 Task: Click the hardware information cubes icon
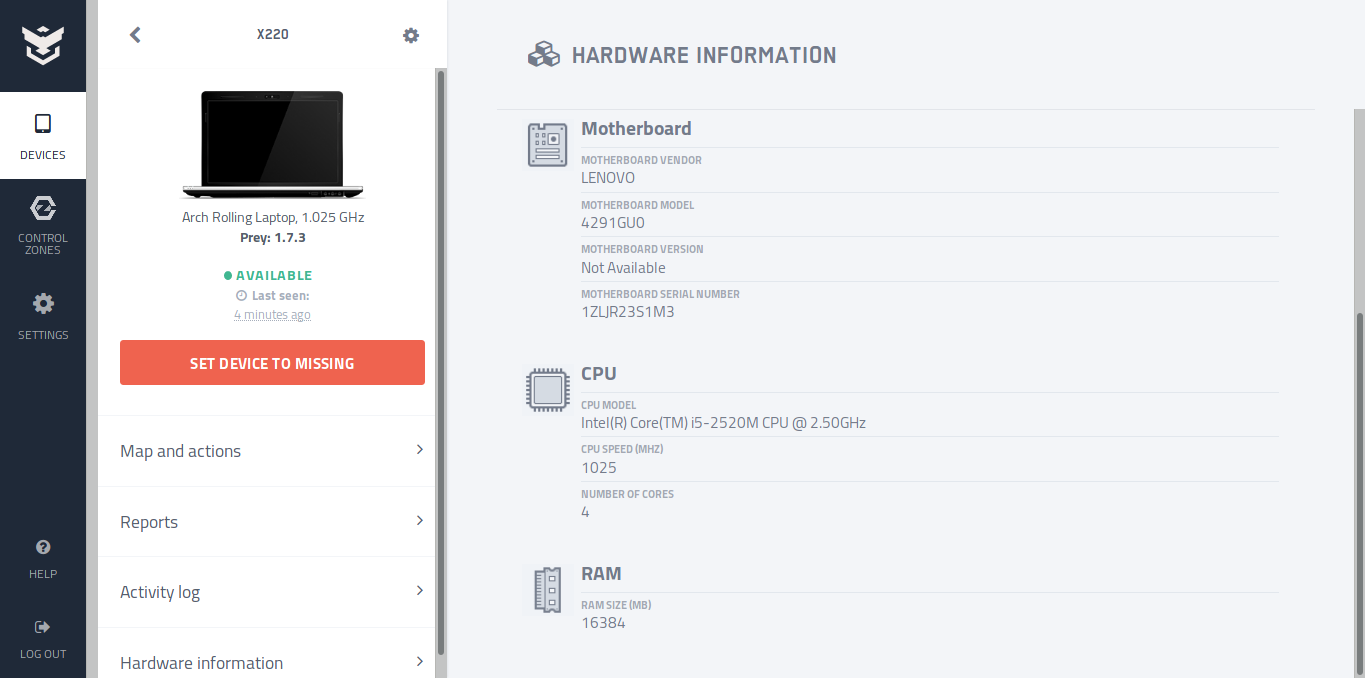click(544, 55)
